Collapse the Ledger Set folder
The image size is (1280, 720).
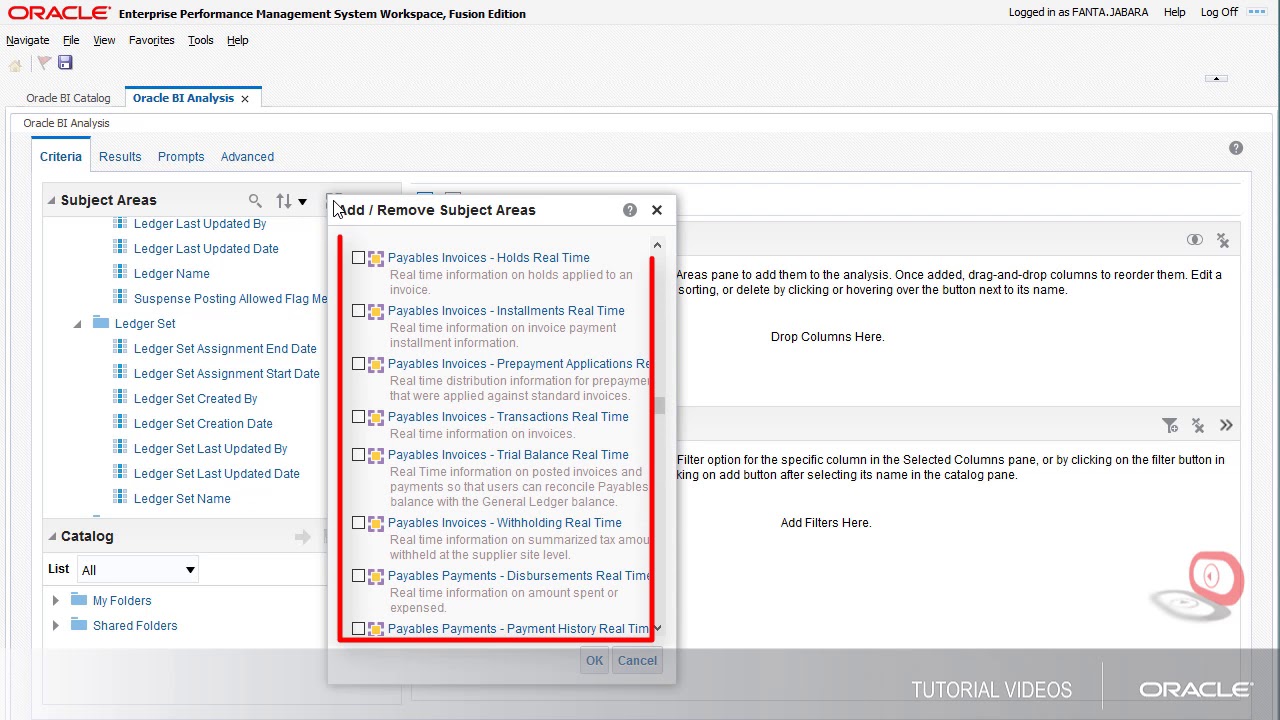[x=77, y=324]
